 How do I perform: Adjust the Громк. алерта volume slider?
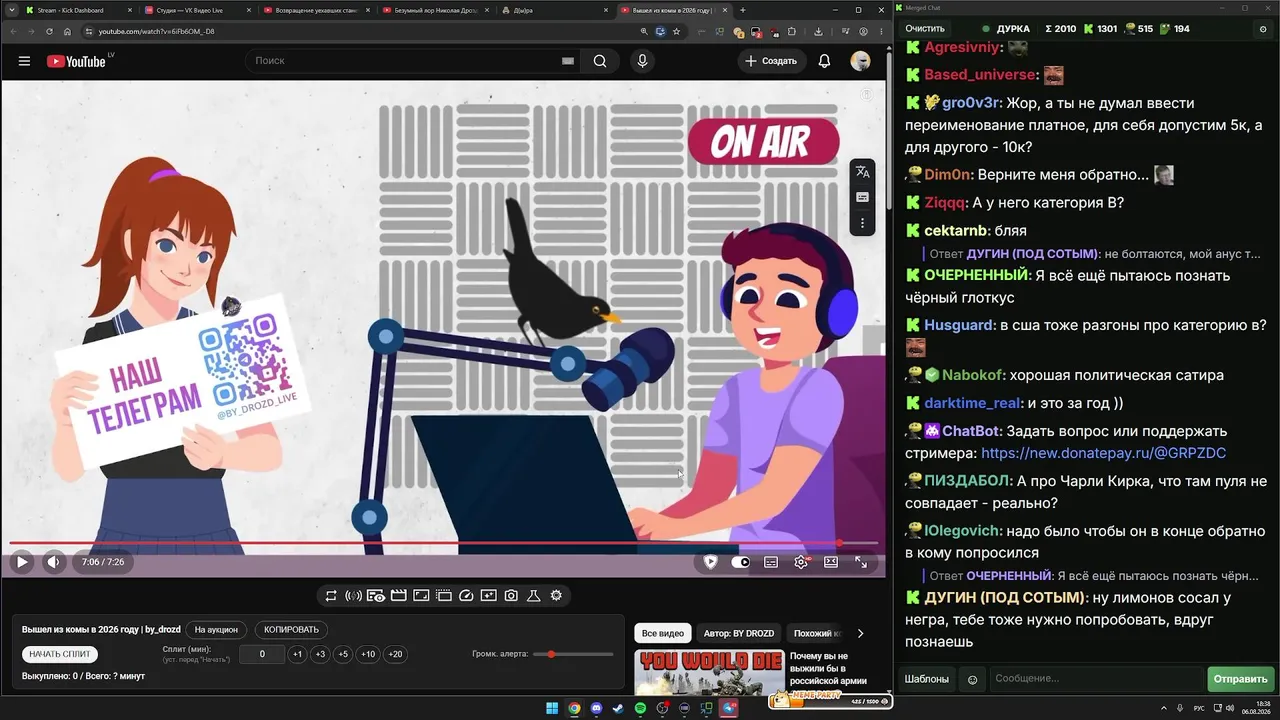click(575, 654)
